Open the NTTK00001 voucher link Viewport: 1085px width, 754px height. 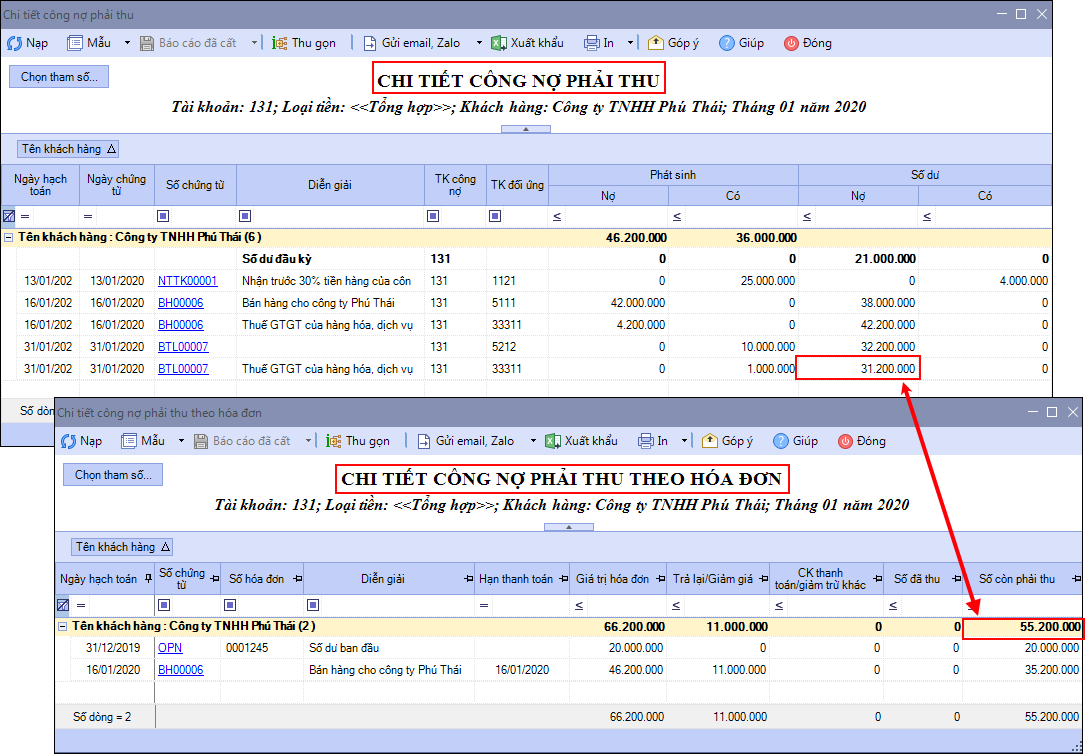coord(187,281)
